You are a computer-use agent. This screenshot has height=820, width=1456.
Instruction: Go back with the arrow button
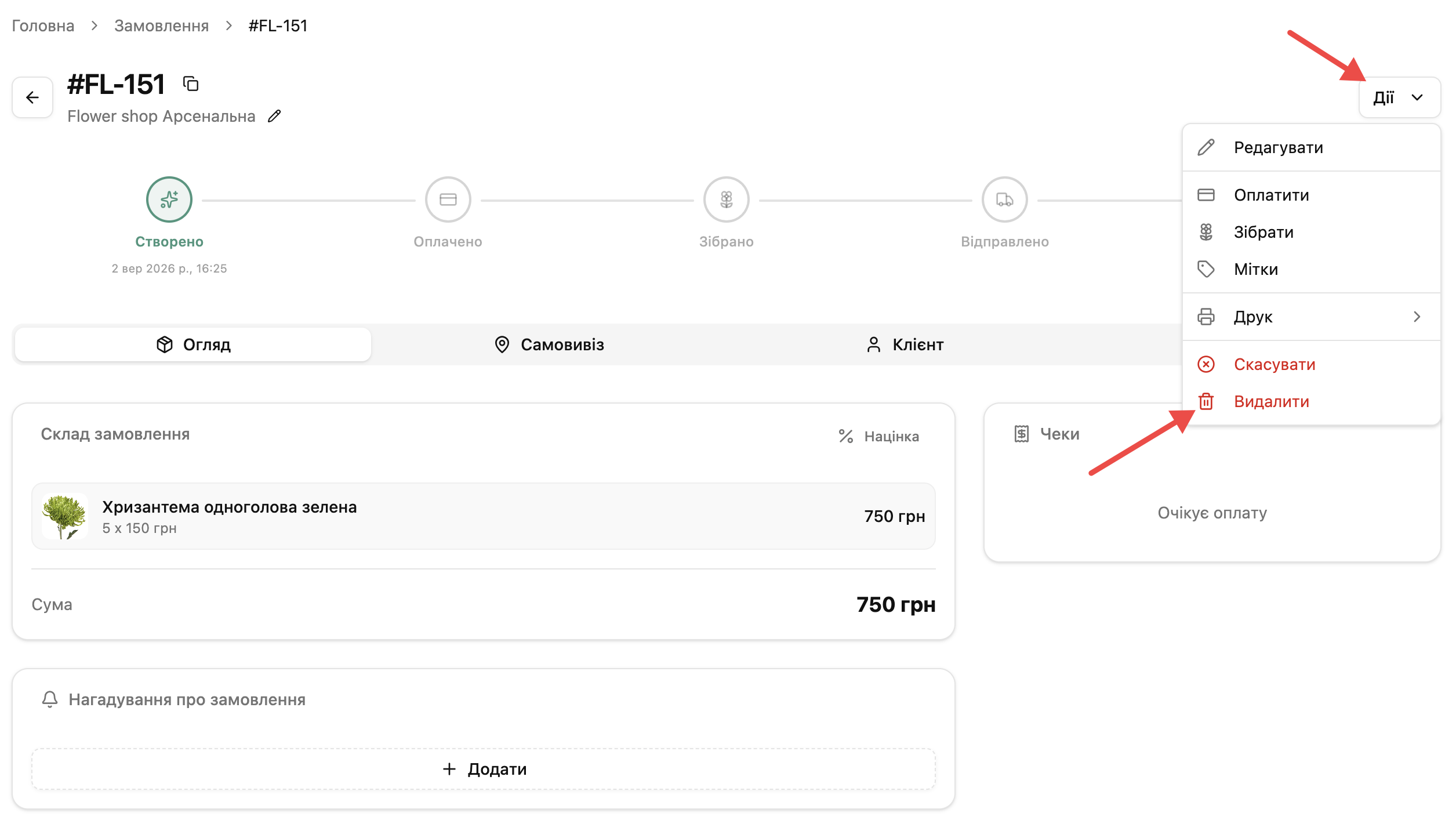pyautogui.click(x=32, y=97)
